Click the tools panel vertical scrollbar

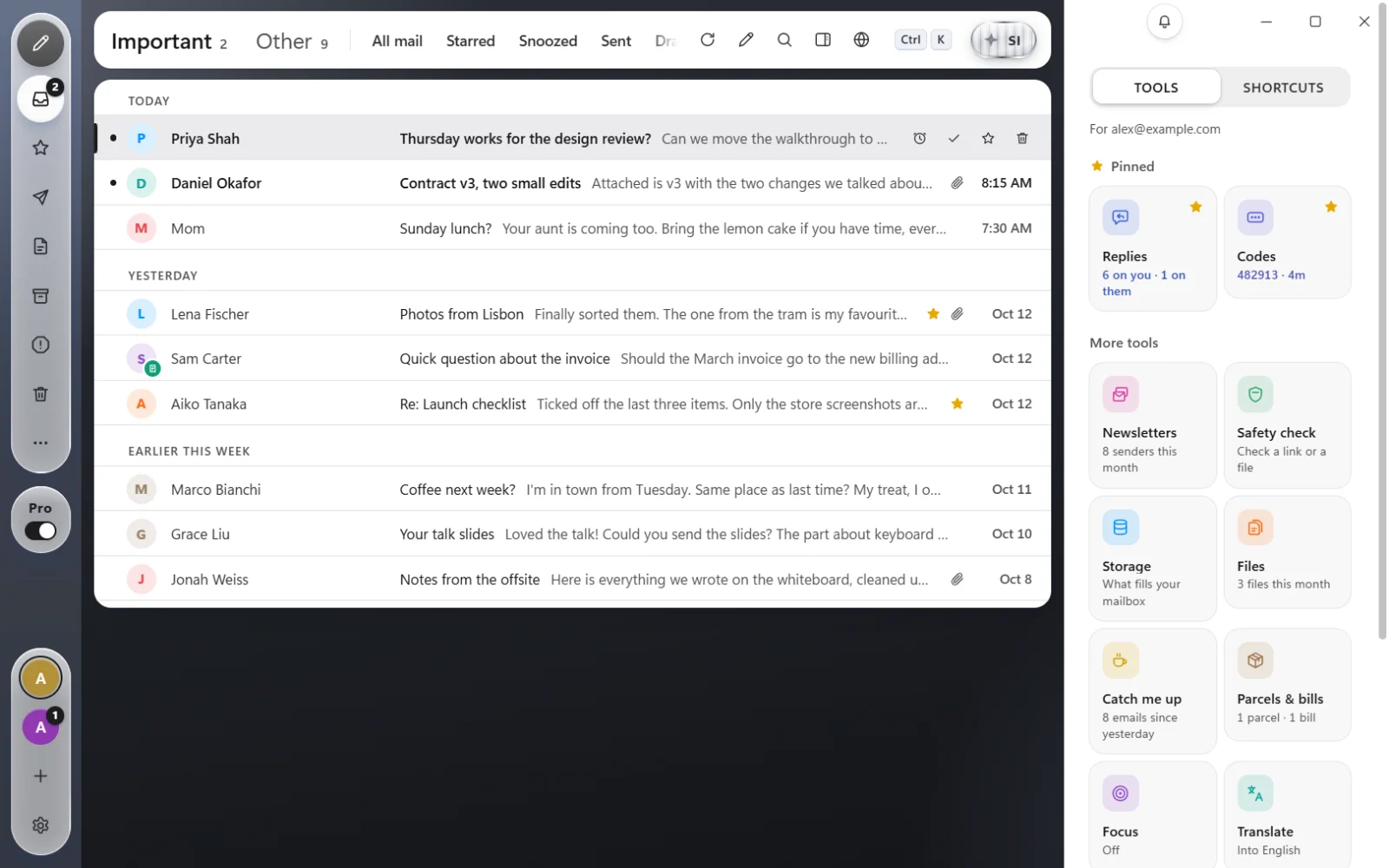coord(1382,321)
